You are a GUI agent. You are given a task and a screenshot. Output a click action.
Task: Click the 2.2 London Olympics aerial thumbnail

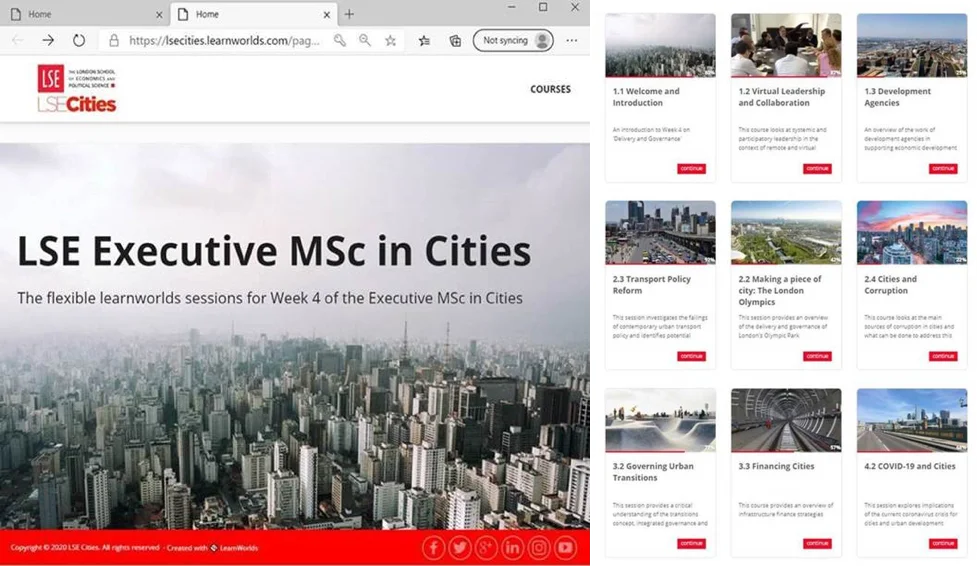pos(786,233)
